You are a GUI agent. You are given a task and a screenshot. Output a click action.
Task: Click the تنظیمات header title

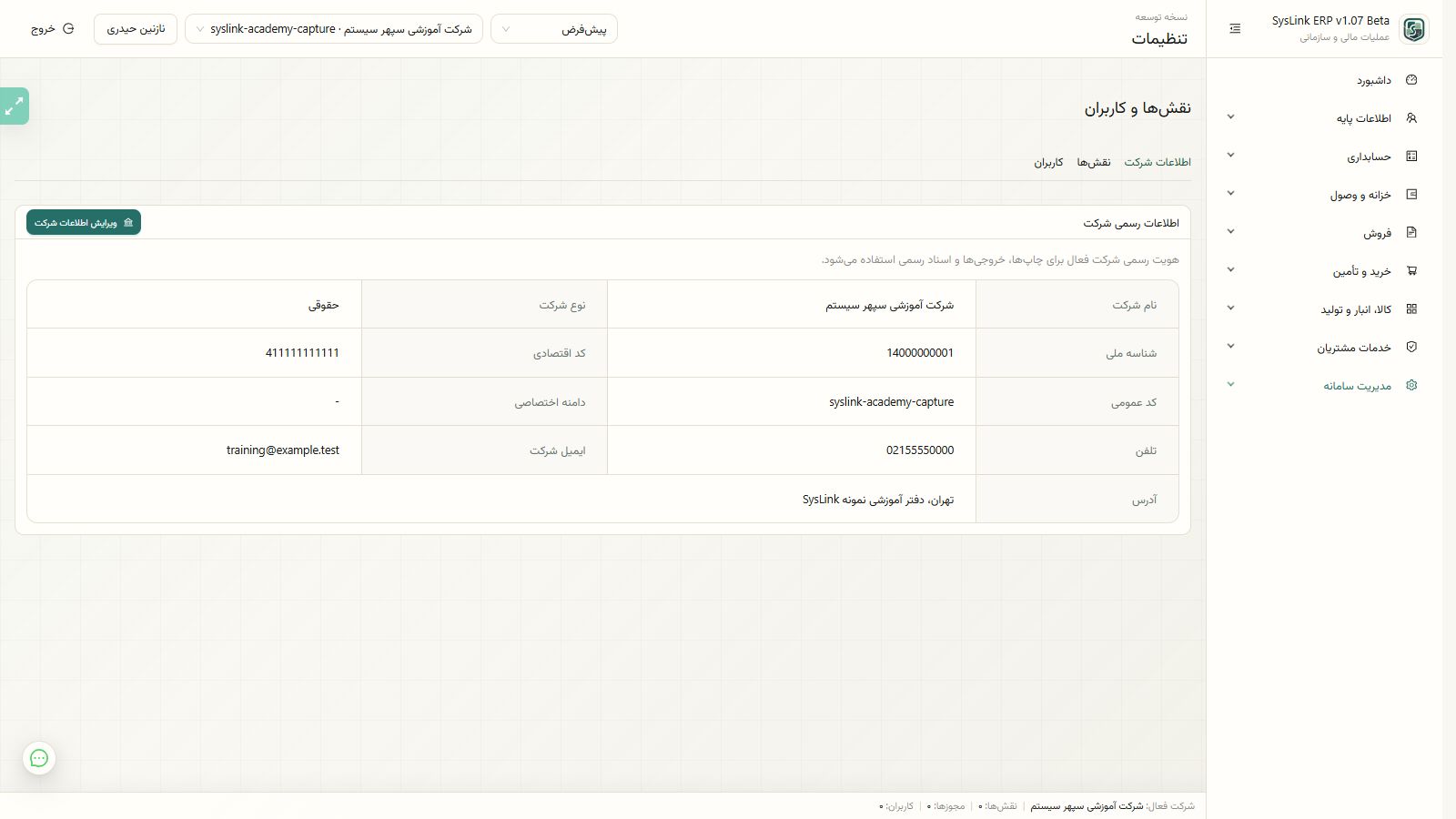click(1159, 38)
